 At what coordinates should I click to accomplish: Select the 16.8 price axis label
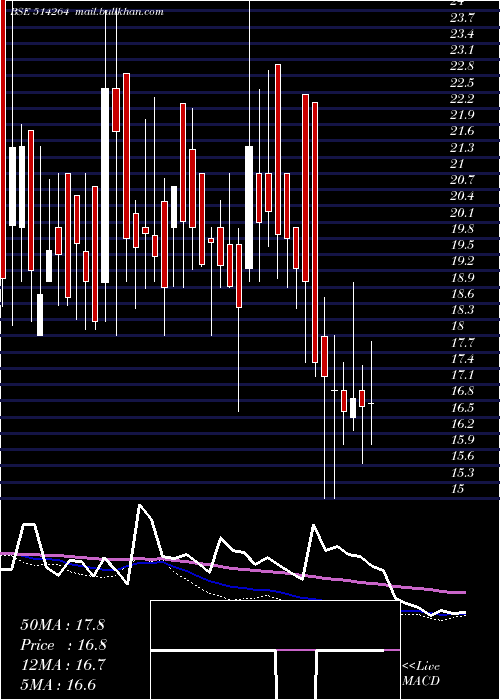tap(462, 391)
